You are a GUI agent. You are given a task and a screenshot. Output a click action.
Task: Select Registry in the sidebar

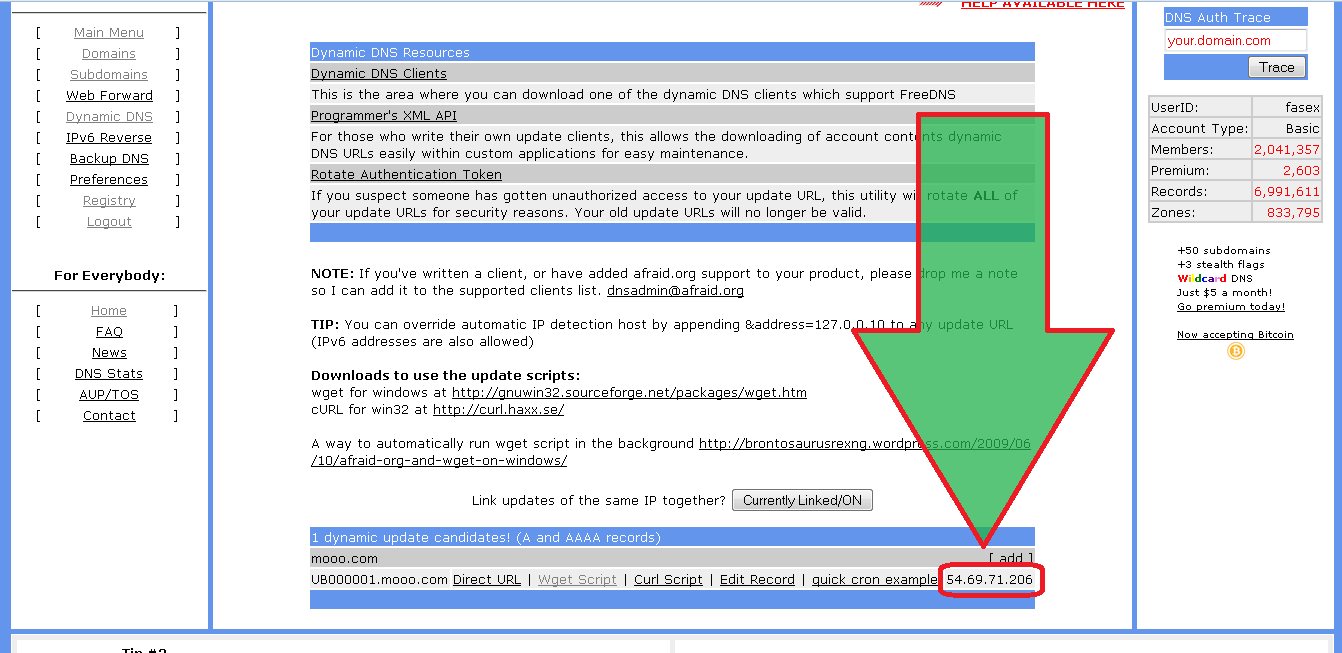pos(109,201)
